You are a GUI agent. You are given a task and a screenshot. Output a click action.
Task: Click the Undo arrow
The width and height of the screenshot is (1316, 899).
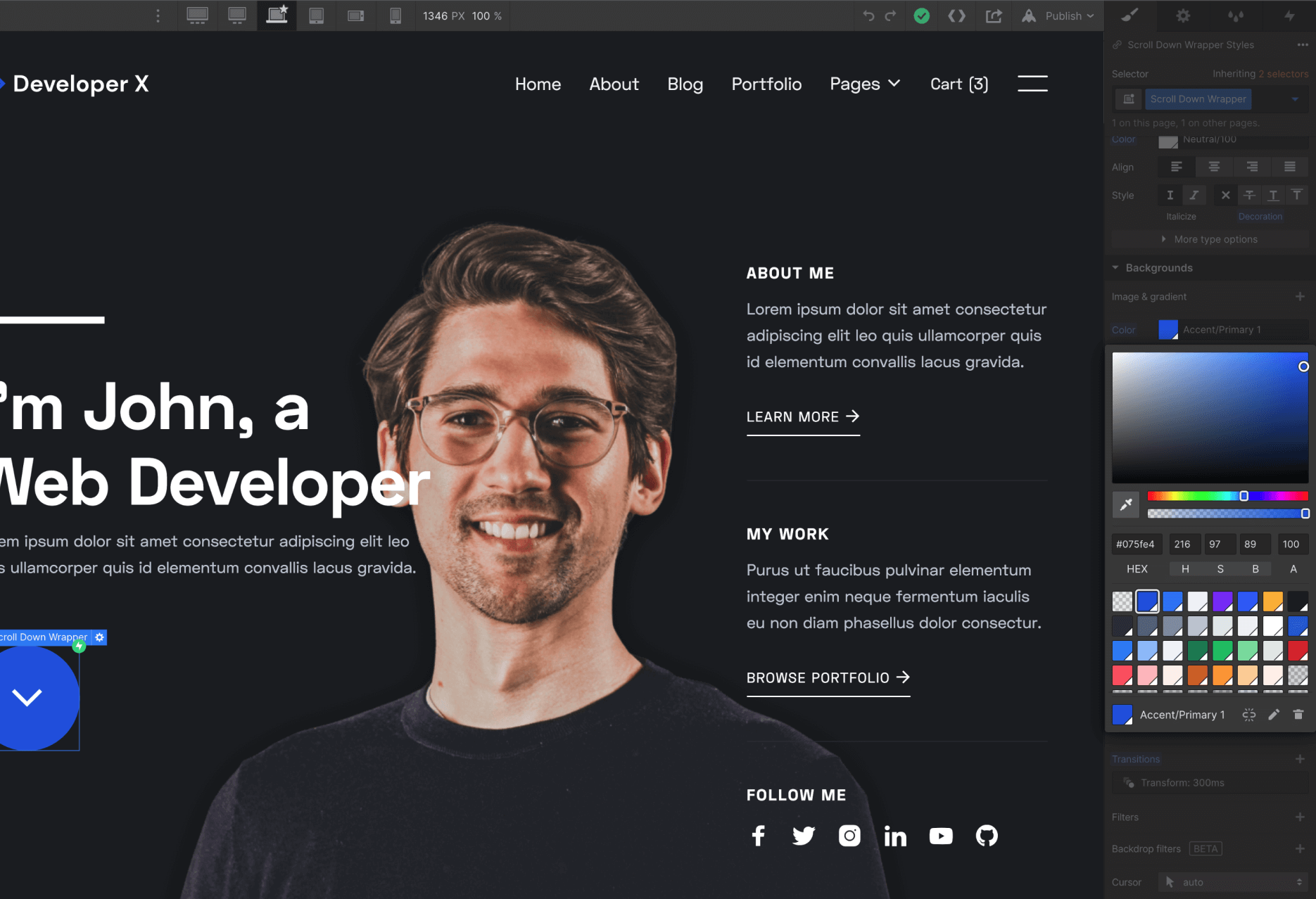pos(868,15)
